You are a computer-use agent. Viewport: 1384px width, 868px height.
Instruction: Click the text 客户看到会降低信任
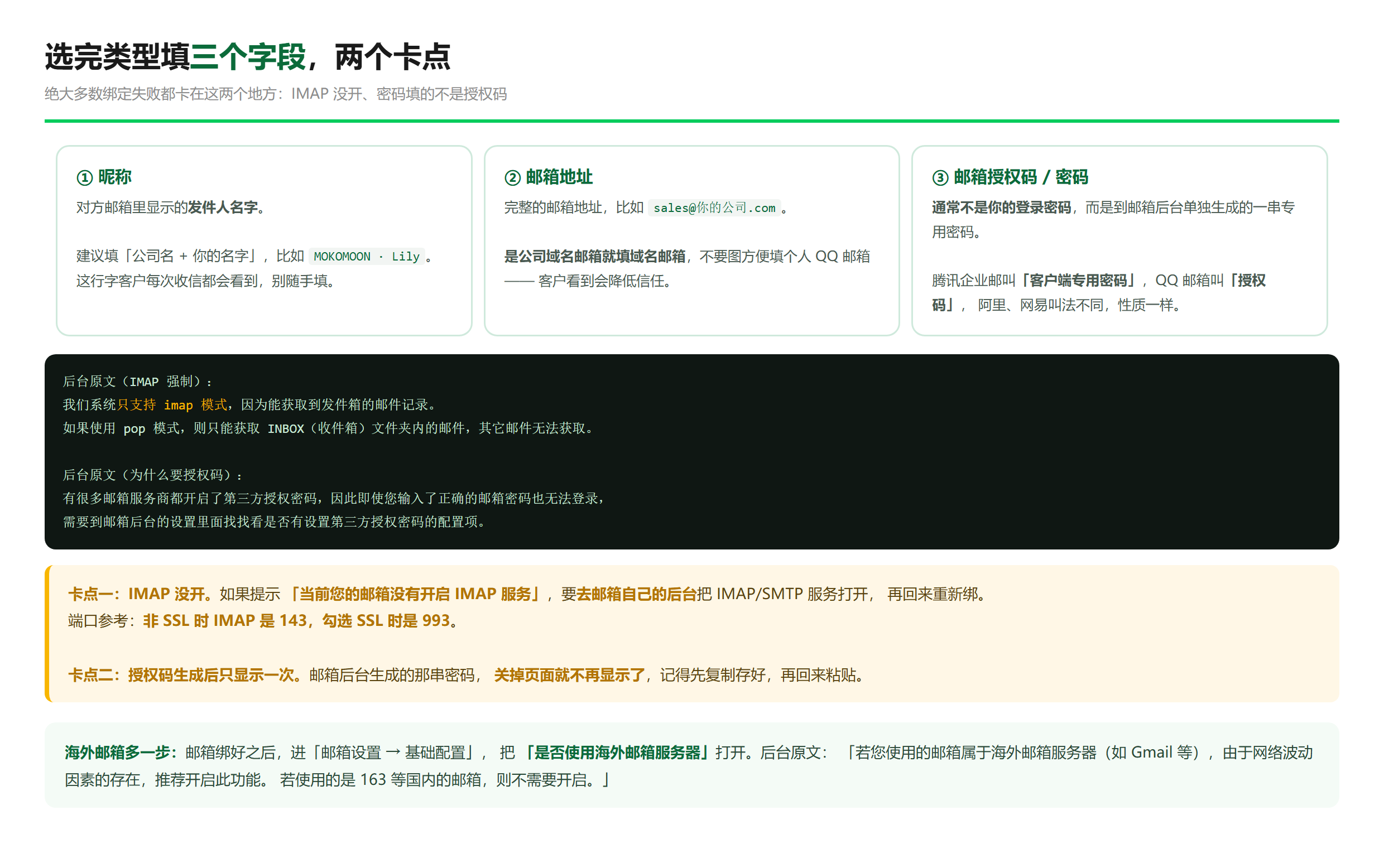604,281
